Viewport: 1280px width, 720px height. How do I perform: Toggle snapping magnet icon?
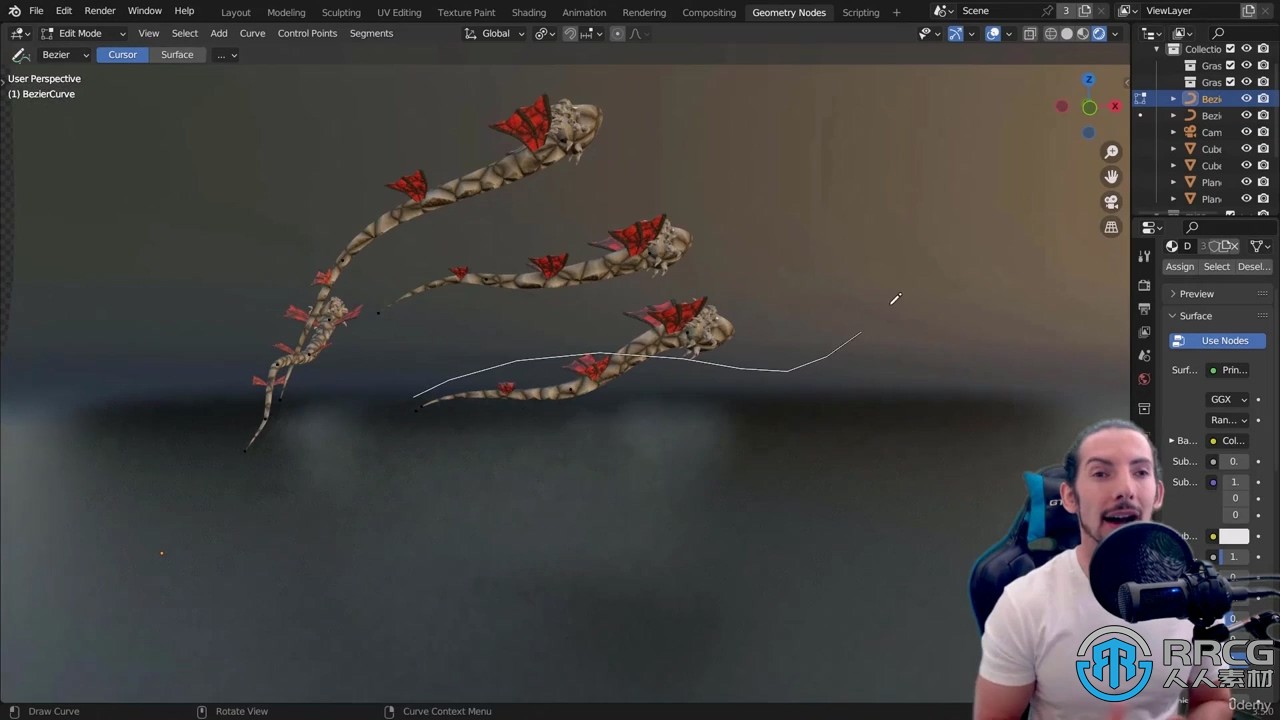pos(570,33)
